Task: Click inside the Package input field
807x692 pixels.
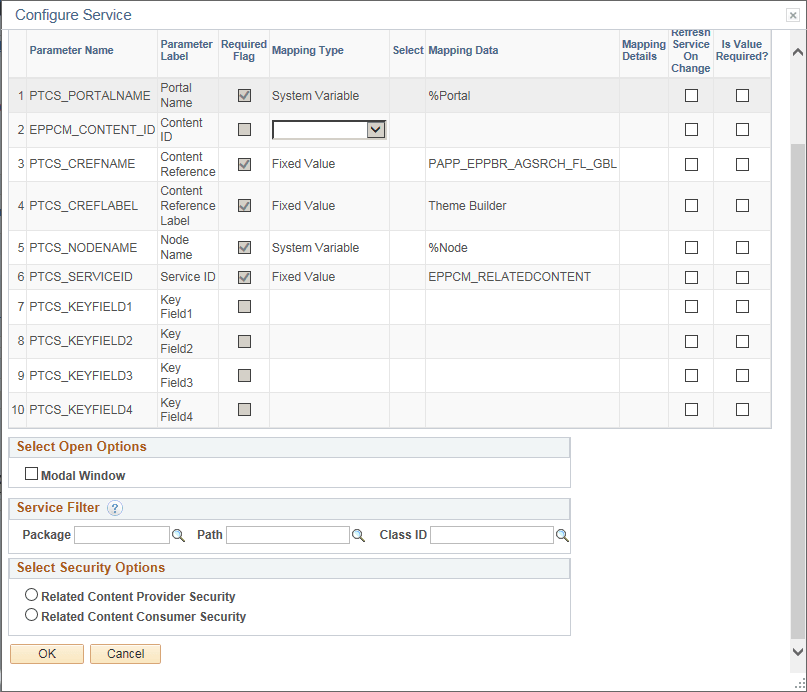Action: pos(120,535)
